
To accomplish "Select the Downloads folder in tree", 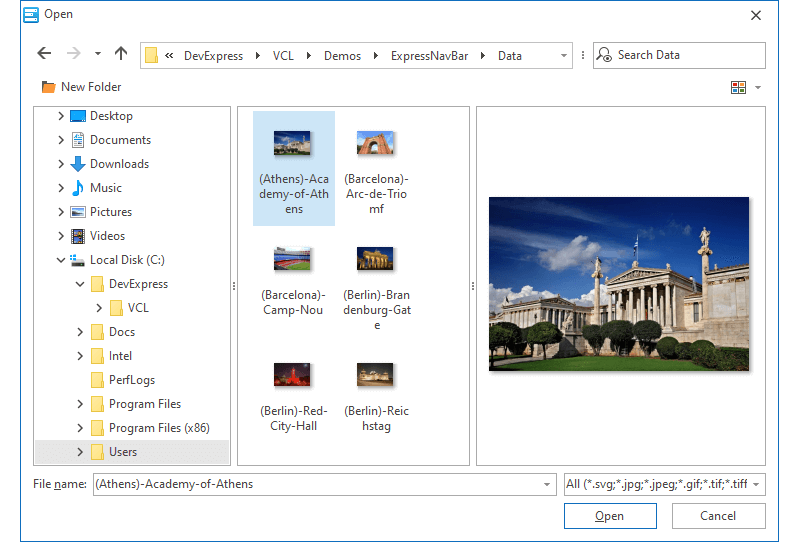I will (x=119, y=164).
